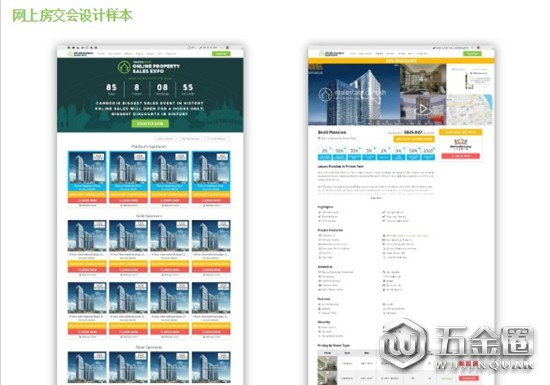
Task: Click the house logo of Online Property Sales Expo
Action: (124, 67)
